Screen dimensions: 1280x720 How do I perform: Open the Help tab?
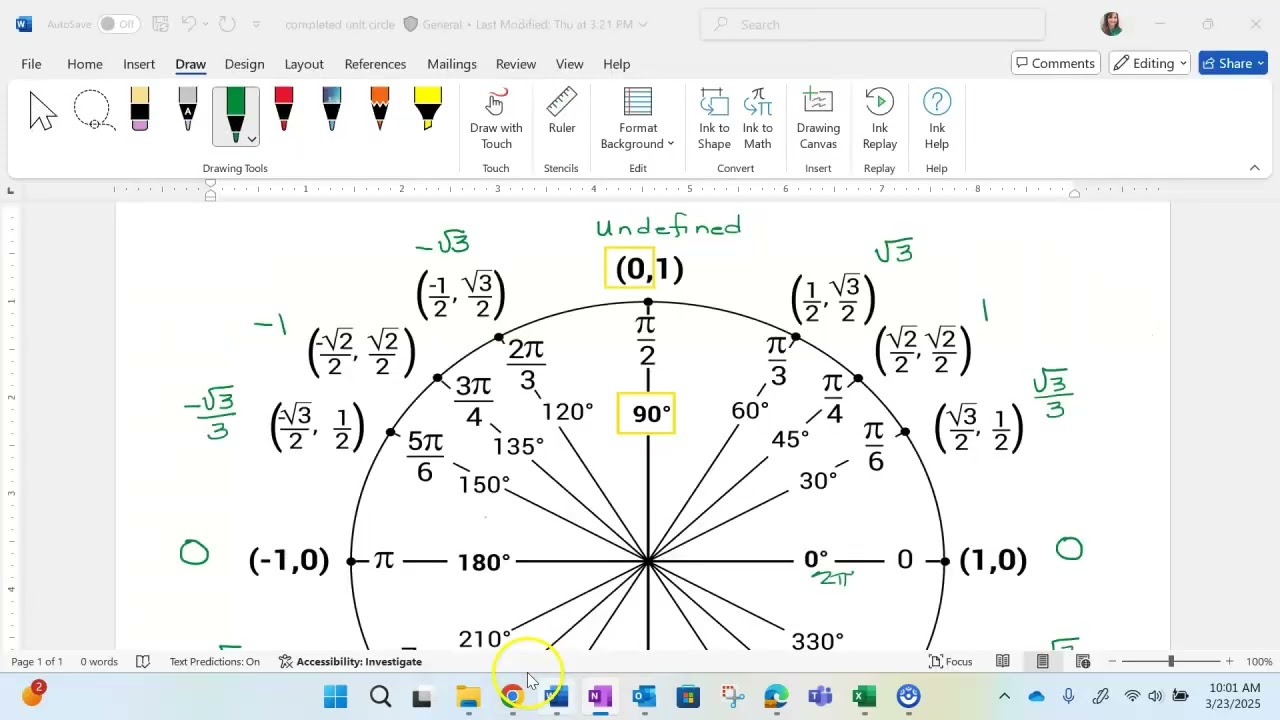pyautogui.click(x=616, y=64)
